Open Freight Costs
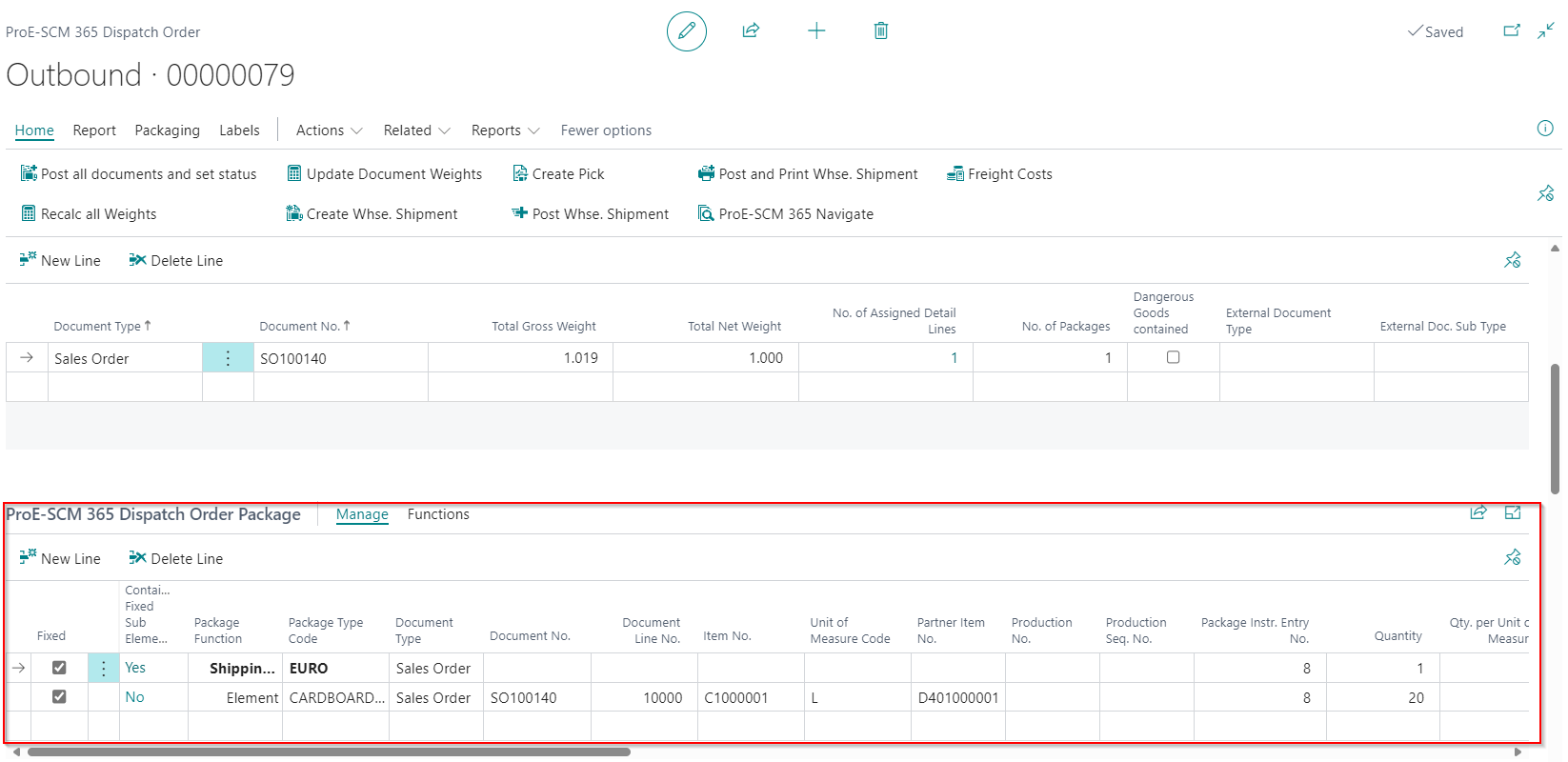 [999, 174]
